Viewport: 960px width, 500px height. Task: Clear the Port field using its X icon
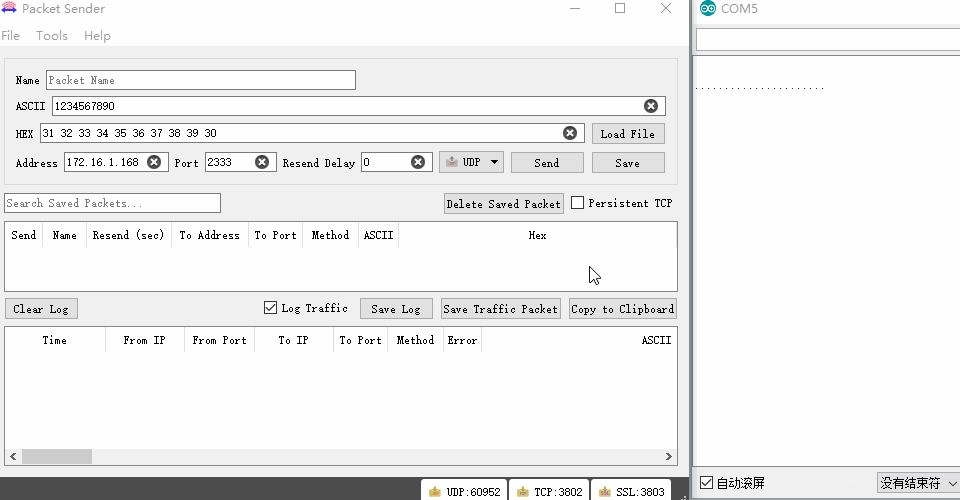tap(262, 162)
